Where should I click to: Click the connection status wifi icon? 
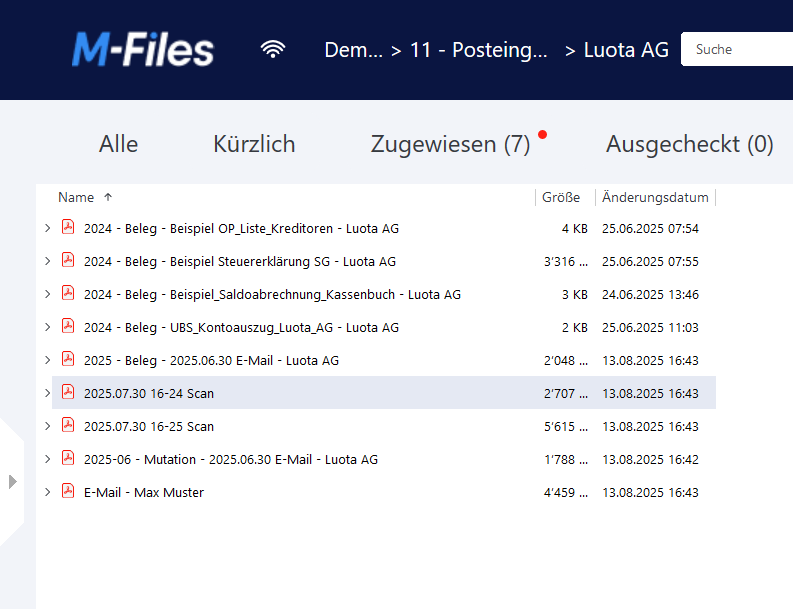[x=272, y=49]
